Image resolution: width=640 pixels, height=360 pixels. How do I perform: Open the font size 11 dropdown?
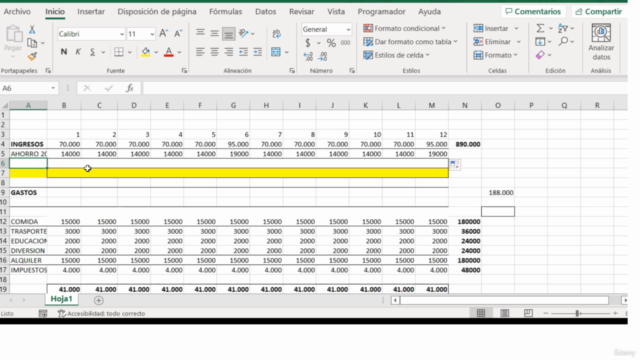152,34
